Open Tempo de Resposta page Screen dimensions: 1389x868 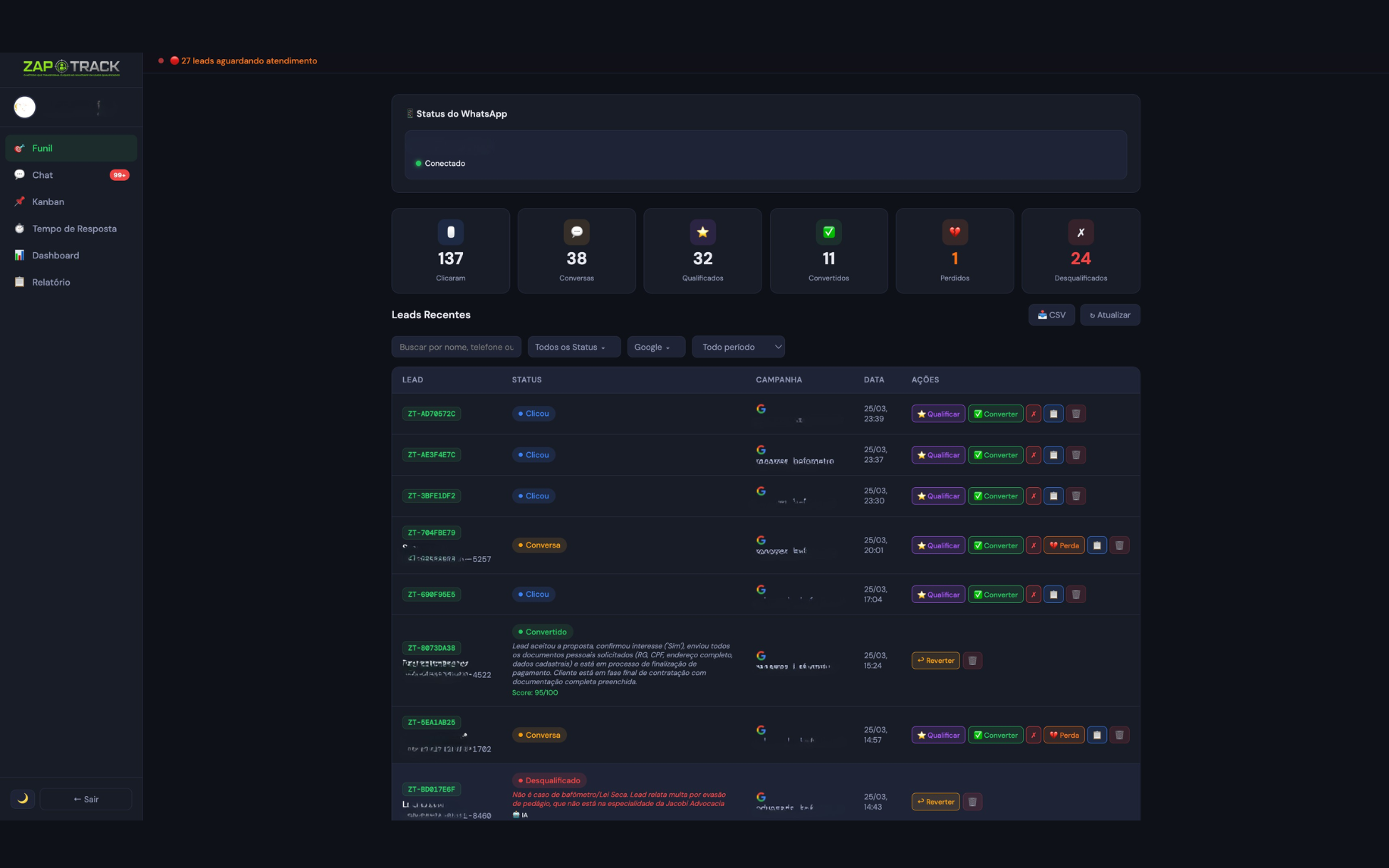[x=74, y=229]
